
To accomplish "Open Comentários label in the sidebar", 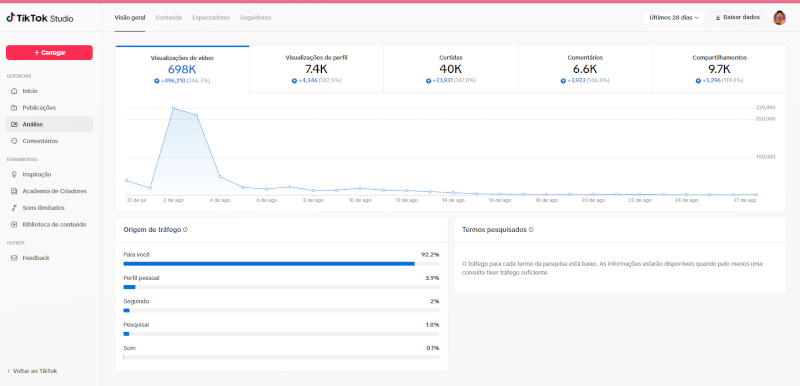I will tap(40, 141).
